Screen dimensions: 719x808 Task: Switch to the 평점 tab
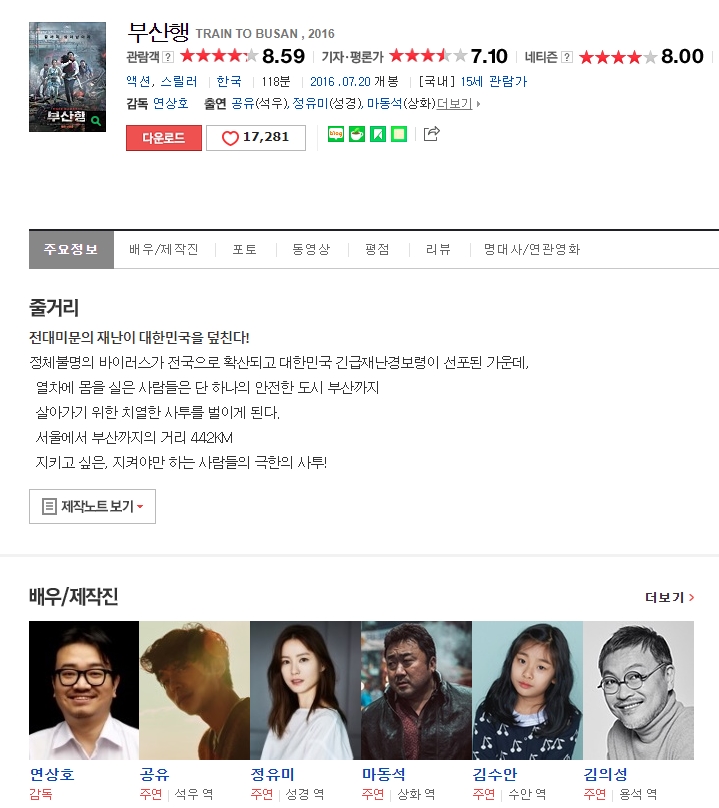click(x=377, y=249)
